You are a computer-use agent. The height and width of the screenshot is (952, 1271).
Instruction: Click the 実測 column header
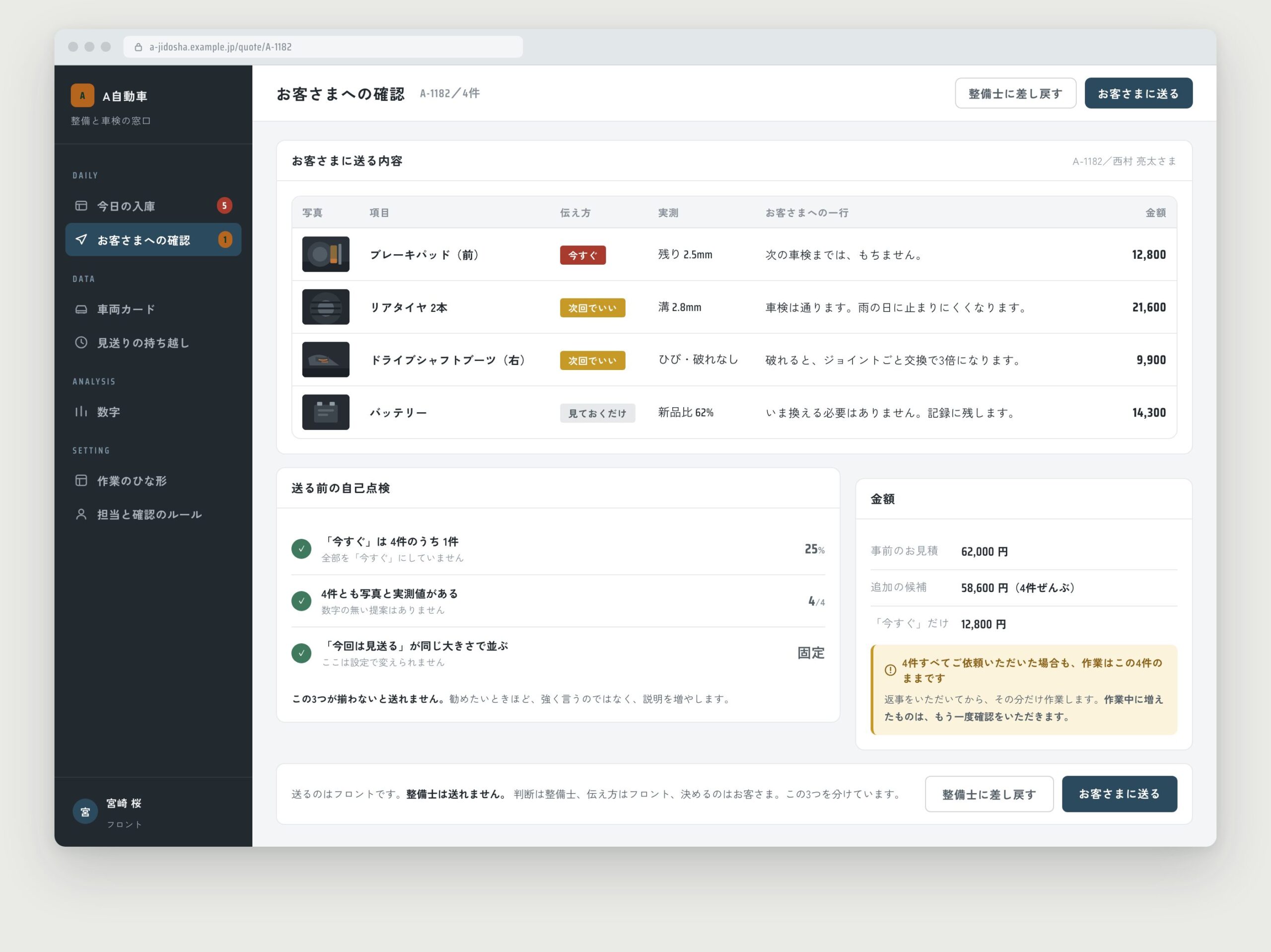(x=668, y=213)
